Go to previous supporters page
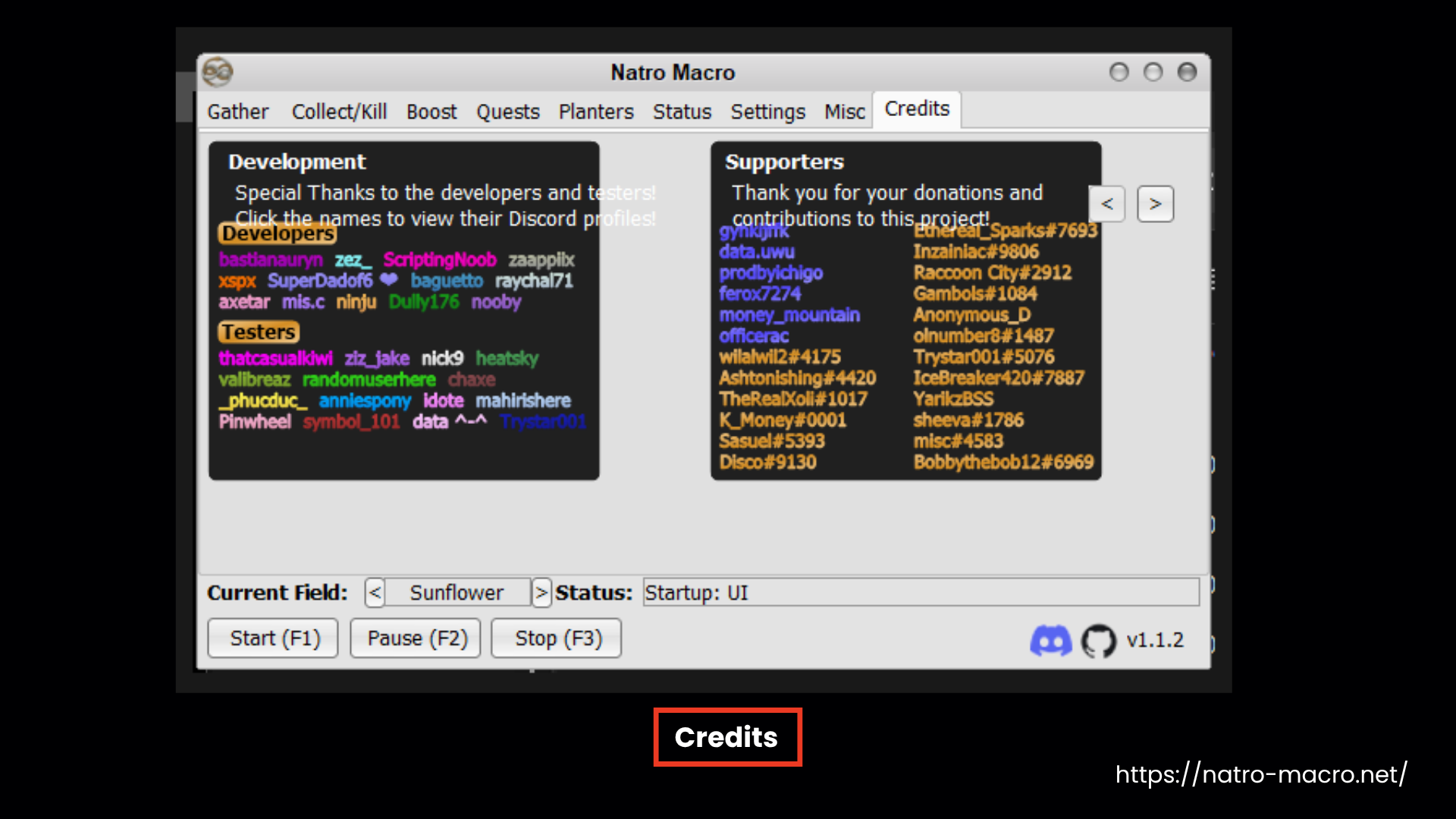1456x819 pixels. pos(1107,204)
